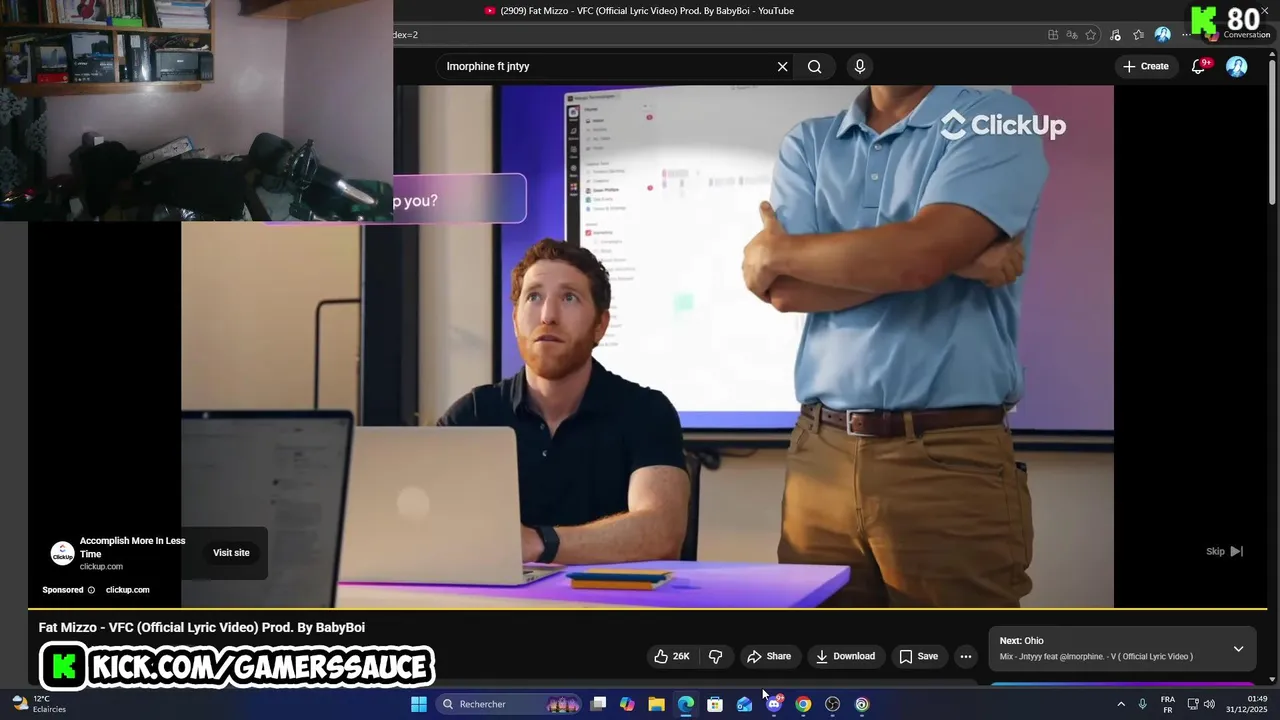The image size is (1280, 720).
Task: Open the clickup.com sponsored link
Action: point(127,590)
